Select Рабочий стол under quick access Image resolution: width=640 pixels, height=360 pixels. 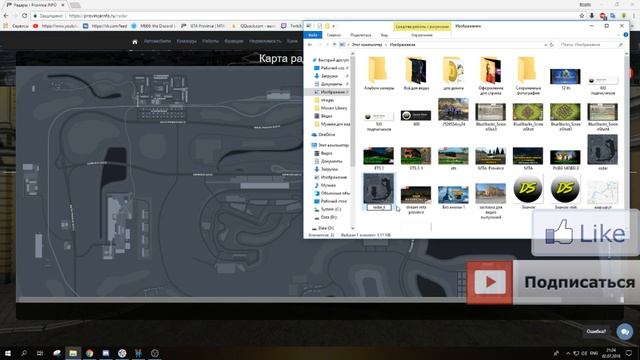pyautogui.click(x=331, y=68)
